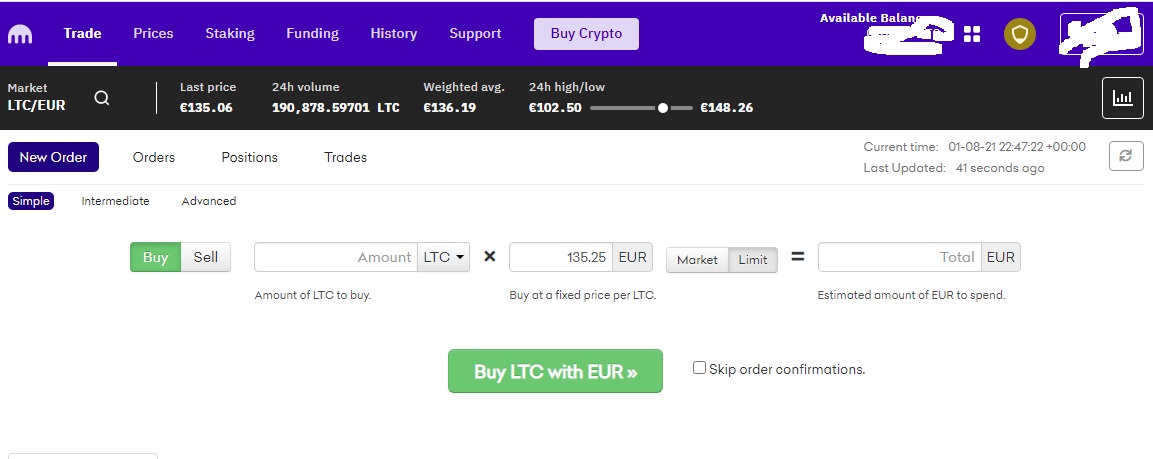The image size is (1153, 459).
Task: Open the chart view icon
Action: [1123, 97]
